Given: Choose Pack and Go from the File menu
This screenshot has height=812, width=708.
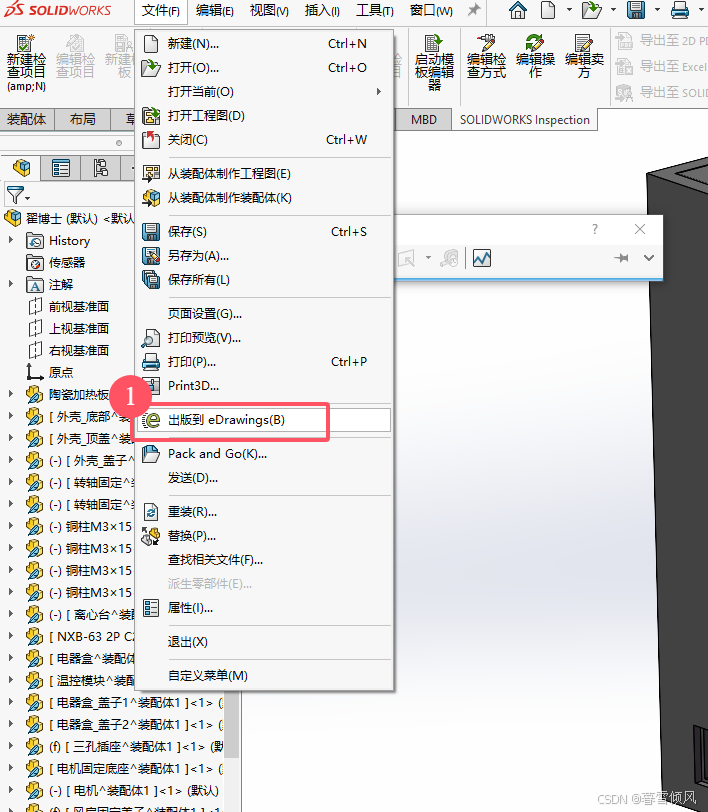Looking at the screenshot, I should click(264, 454).
